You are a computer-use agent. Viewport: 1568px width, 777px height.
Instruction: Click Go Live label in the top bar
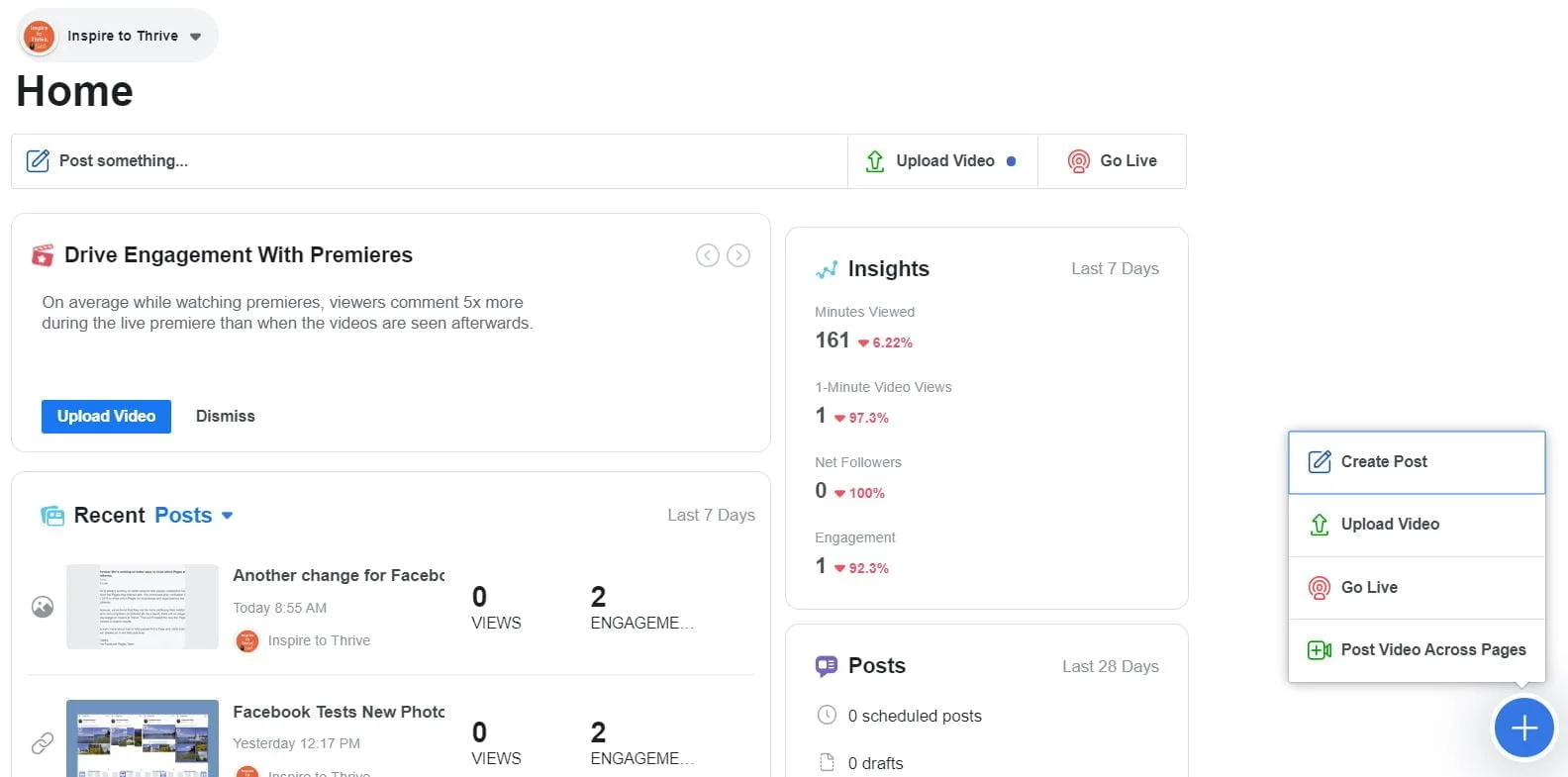tap(1128, 160)
